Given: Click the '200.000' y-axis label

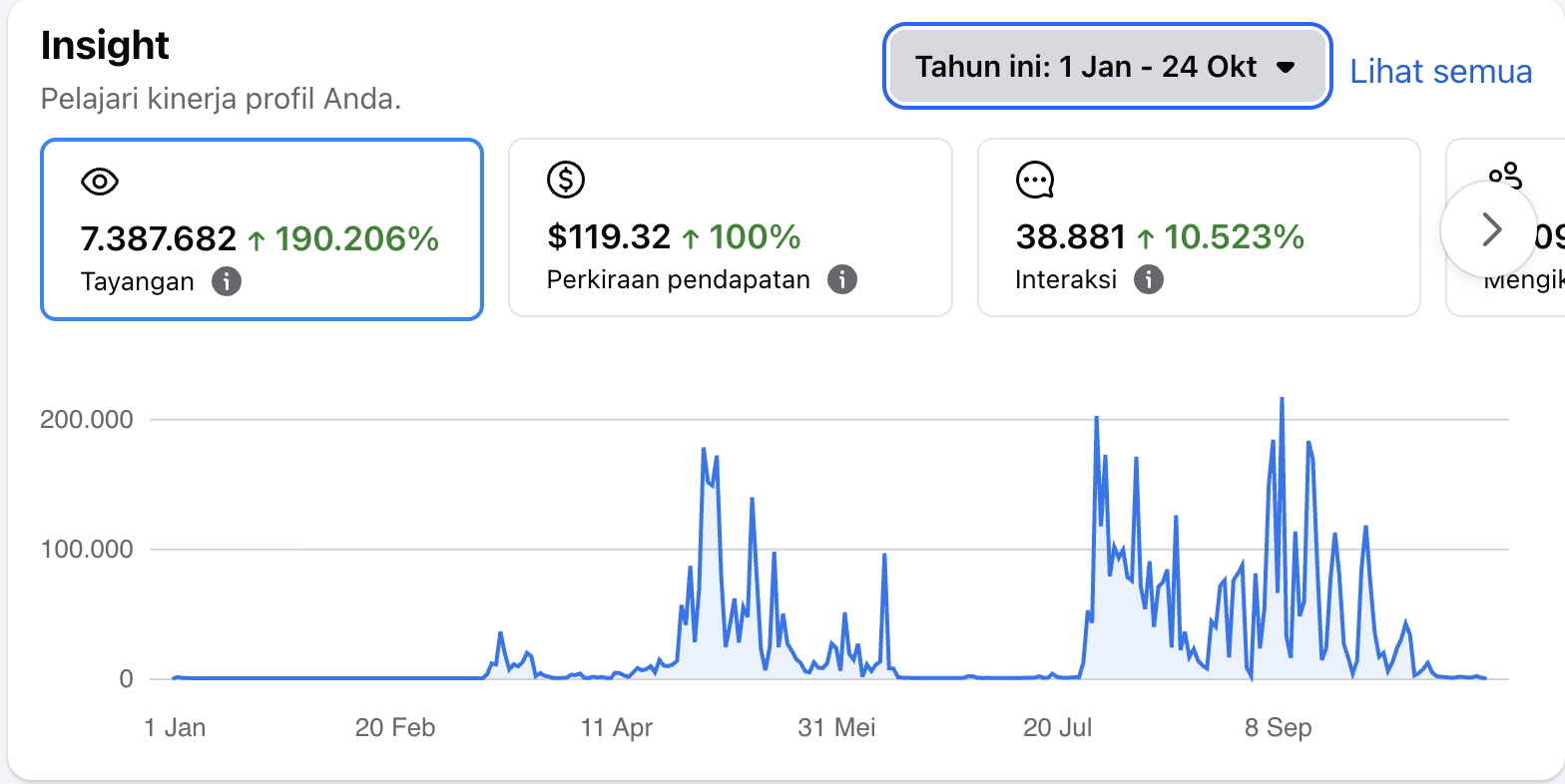Looking at the screenshot, I should [86, 420].
